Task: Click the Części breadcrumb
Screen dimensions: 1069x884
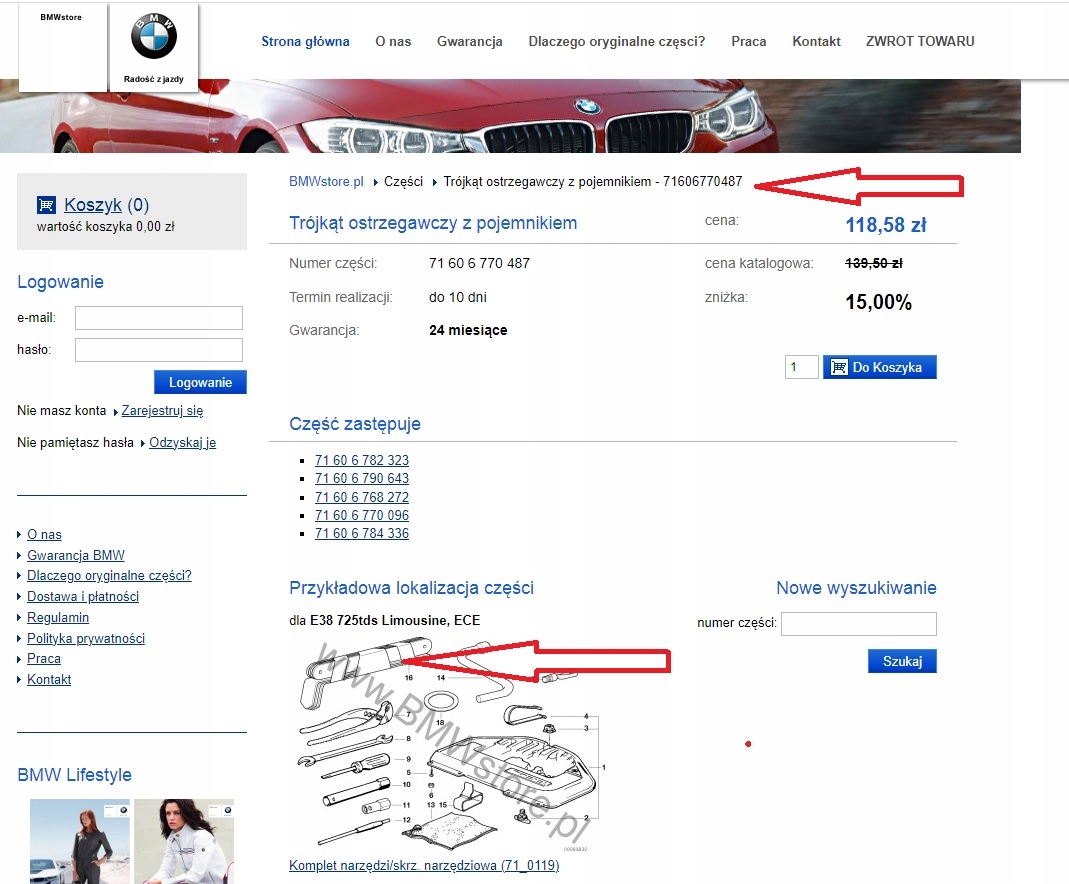Action: pos(403,182)
